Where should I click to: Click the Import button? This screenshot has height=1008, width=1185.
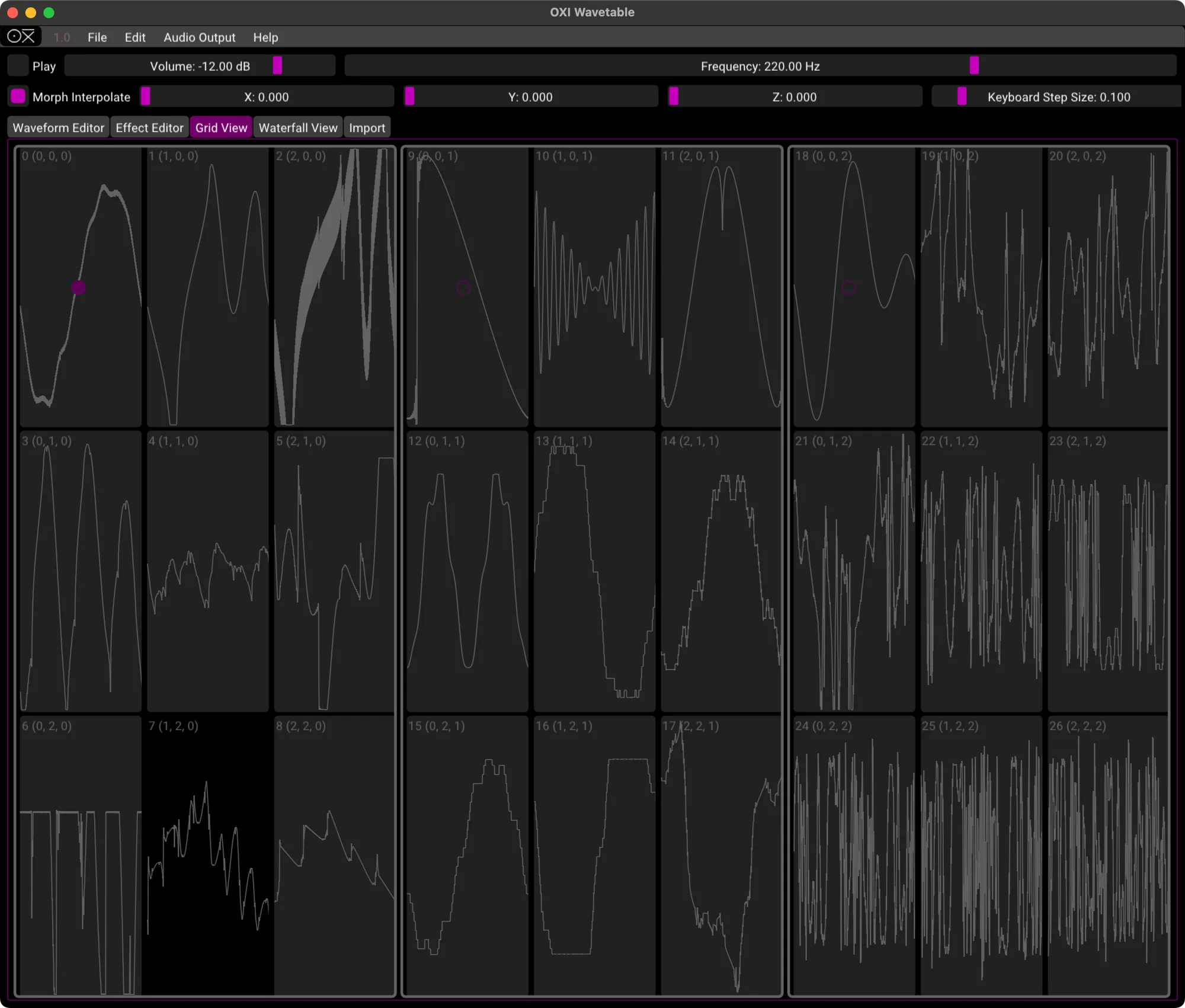coord(367,127)
